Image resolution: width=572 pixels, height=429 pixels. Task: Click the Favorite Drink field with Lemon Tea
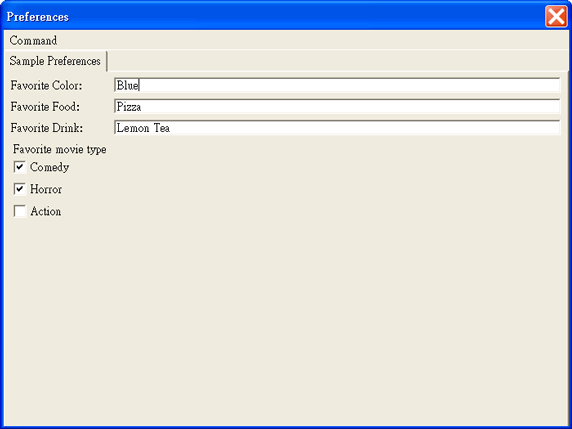pyautogui.click(x=337, y=128)
